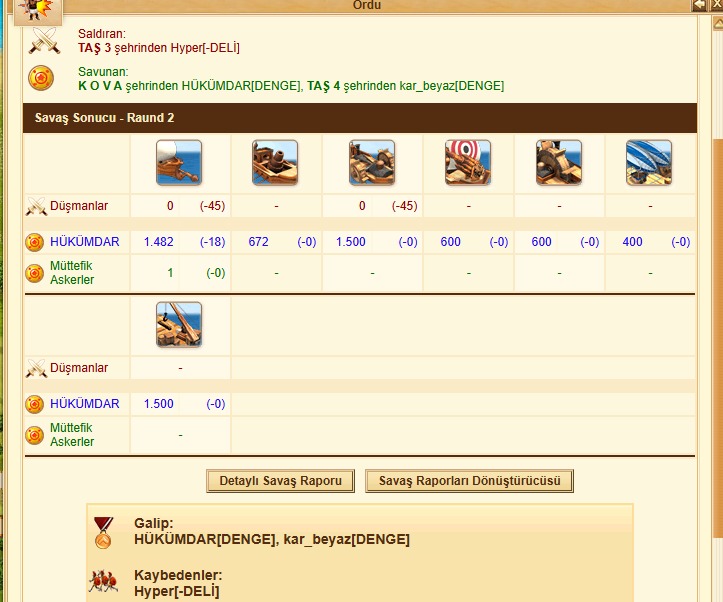Click shield icon next to second HÜKÜMDAR row
This screenshot has height=602, width=723.
35,404
